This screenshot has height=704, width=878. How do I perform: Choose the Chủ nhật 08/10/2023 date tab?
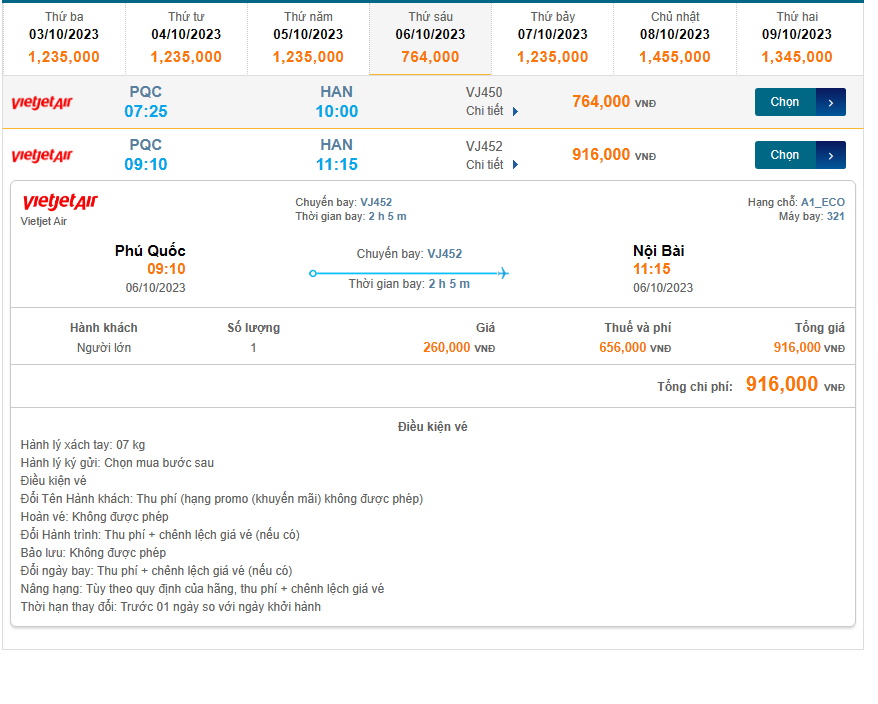pos(675,38)
